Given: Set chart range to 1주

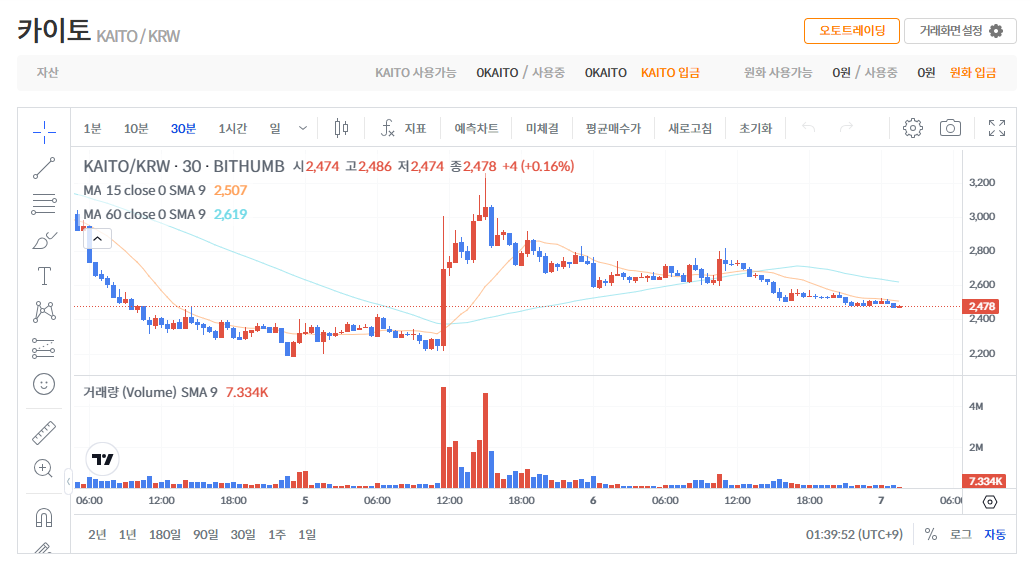Looking at the screenshot, I should pos(277,534).
